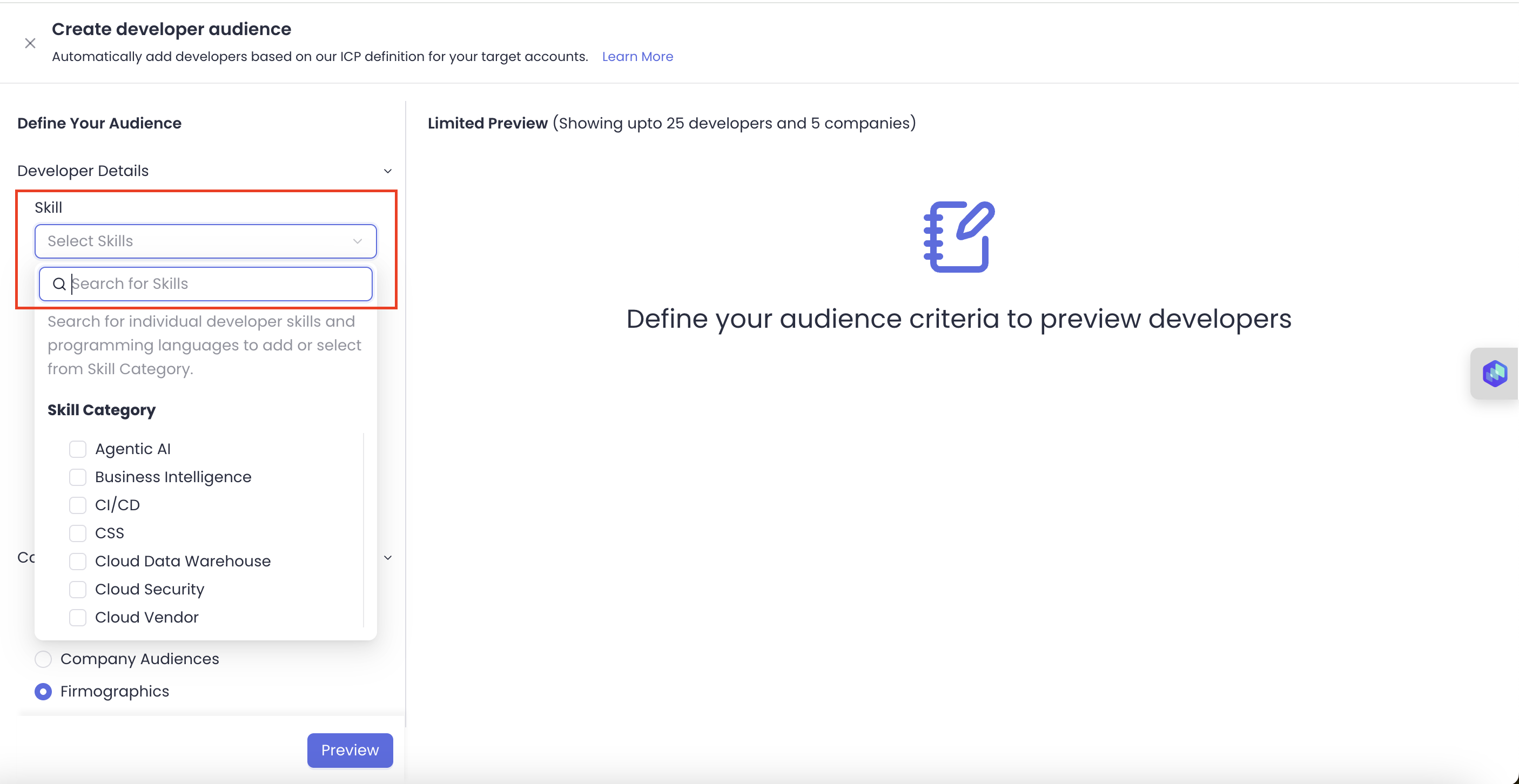1519x784 pixels.
Task: Click the notebook edit illustration icon
Action: tap(959, 237)
